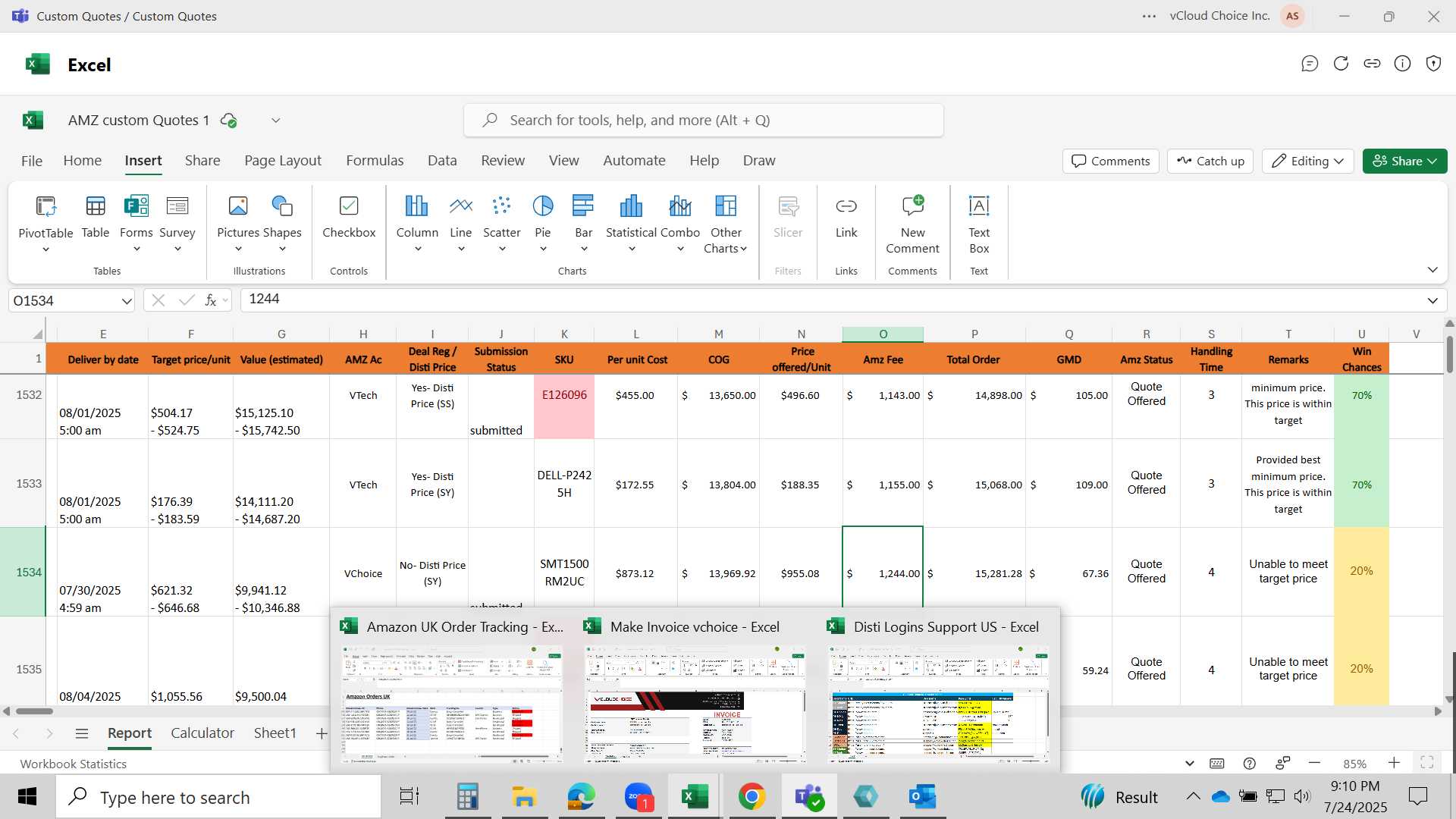
Task: Open Google Chrome from the taskbar
Action: click(752, 797)
